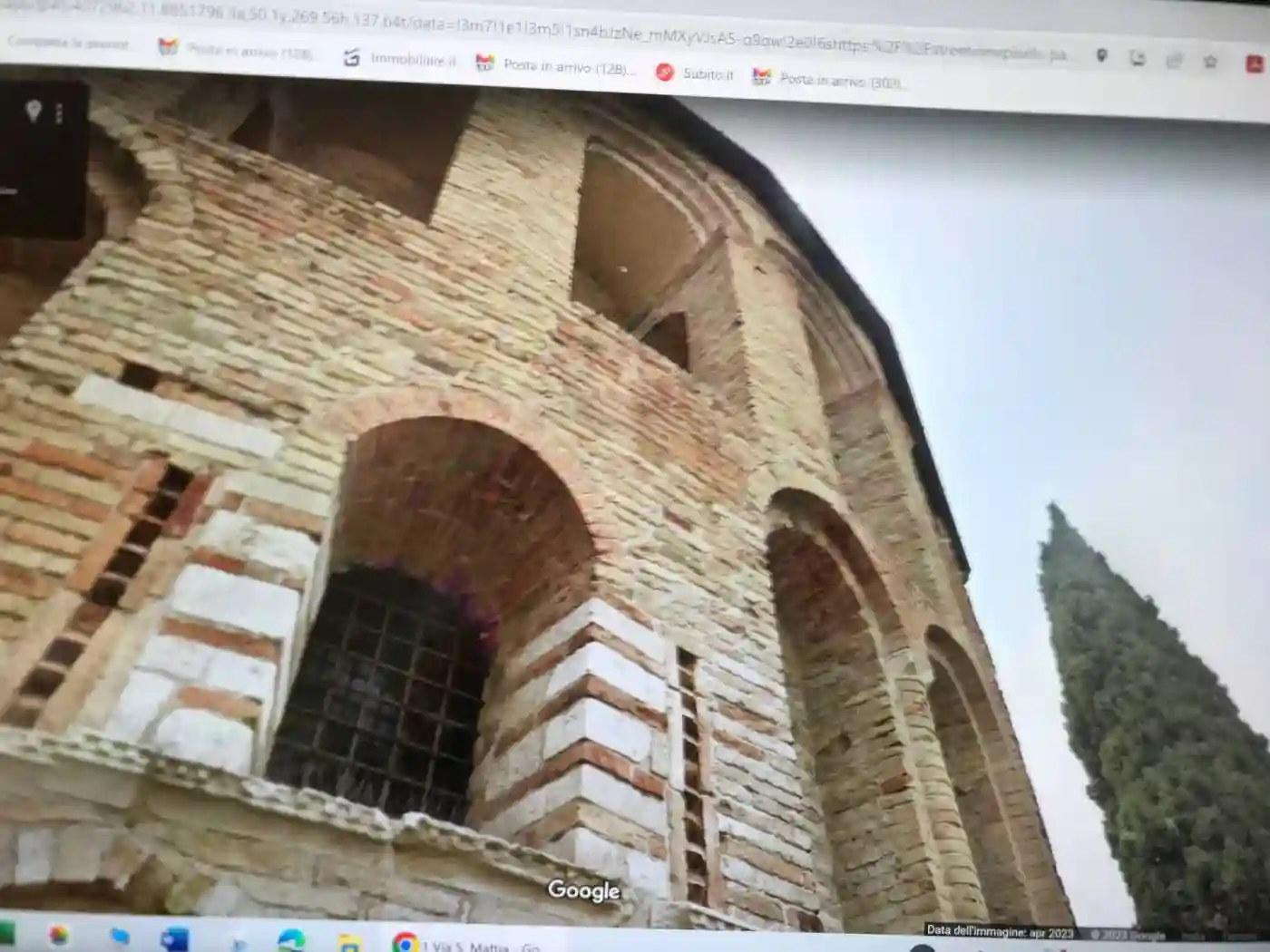Open File Explorer from the taskbar

tap(349, 944)
